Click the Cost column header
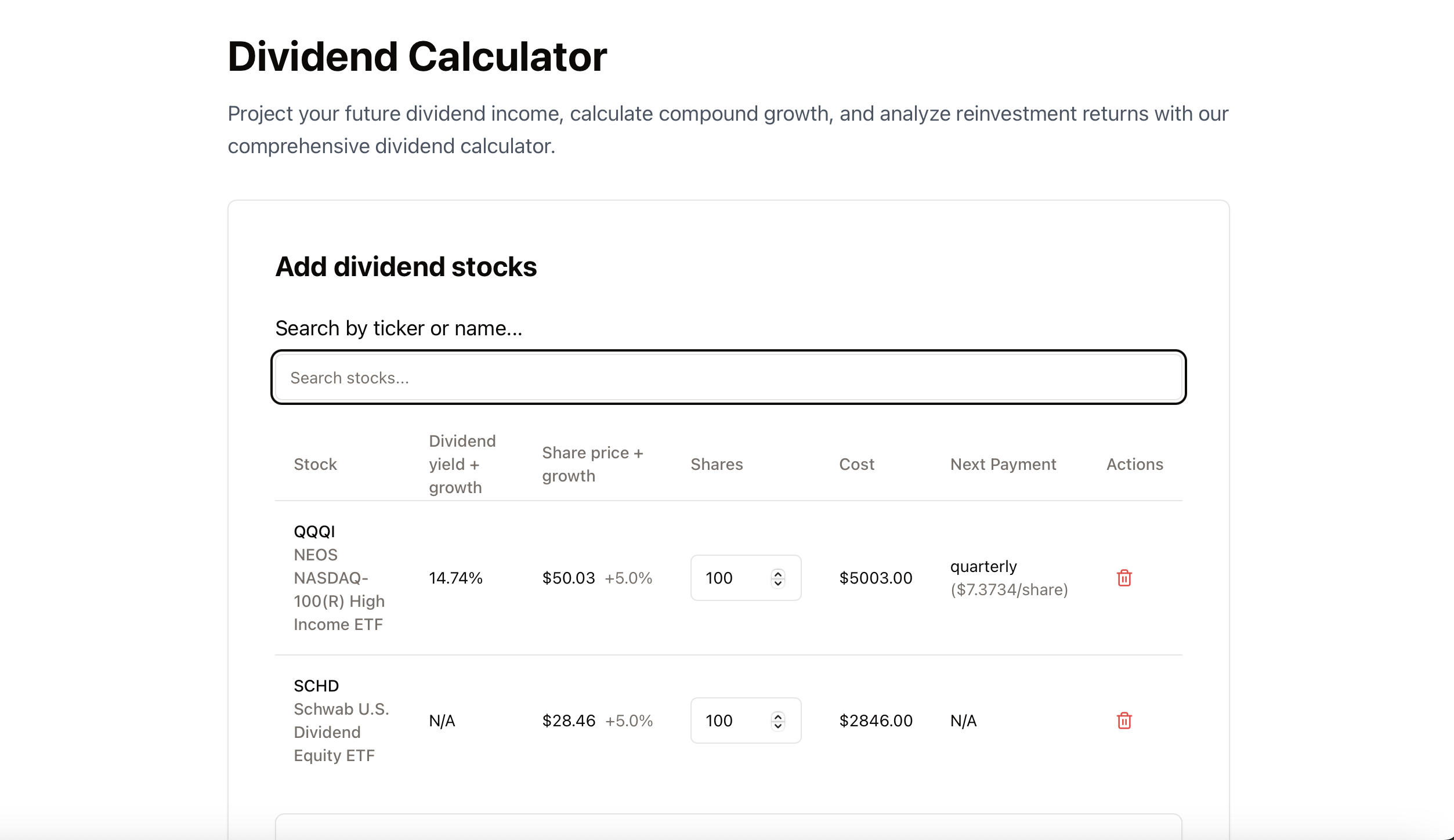 [x=857, y=464]
